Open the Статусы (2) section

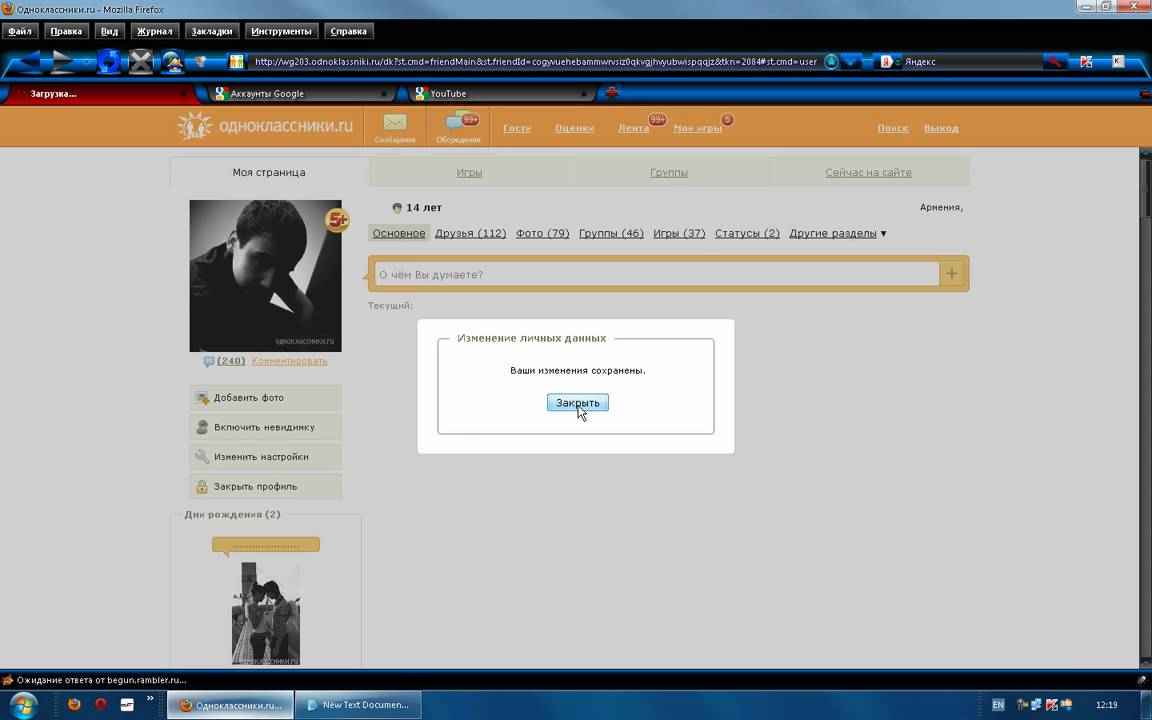(x=747, y=234)
